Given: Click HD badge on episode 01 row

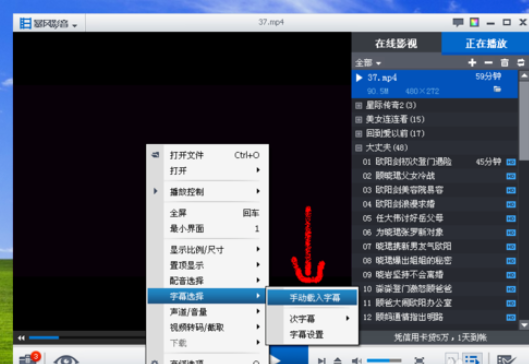Looking at the screenshot, I should (511, 162).
